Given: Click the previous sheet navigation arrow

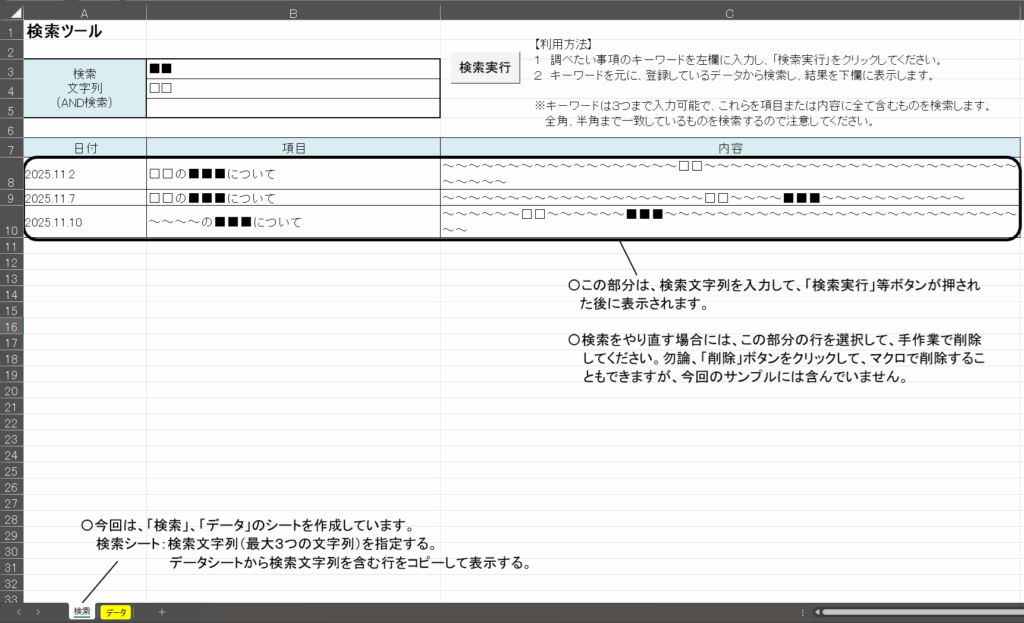Looking at the screenshot, I should [17, 611].
